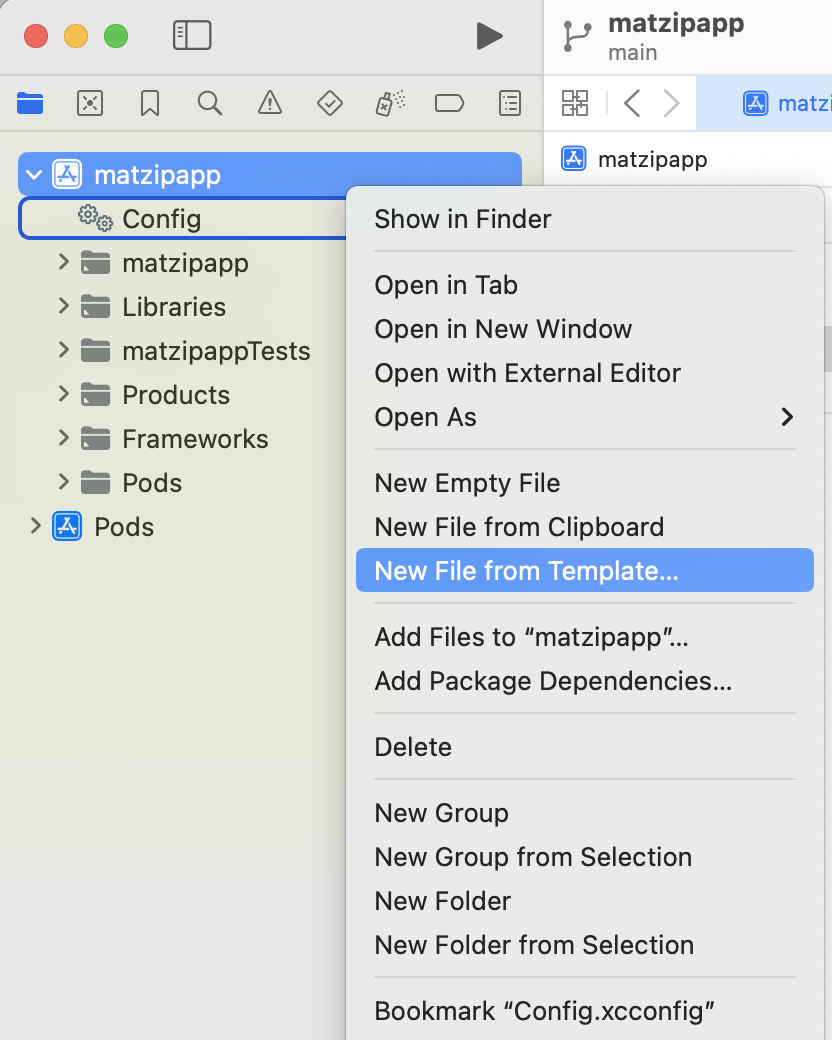Choose Add Package Dependencies…
This screenshot has width=832, height=1040.
click(585, 681)
